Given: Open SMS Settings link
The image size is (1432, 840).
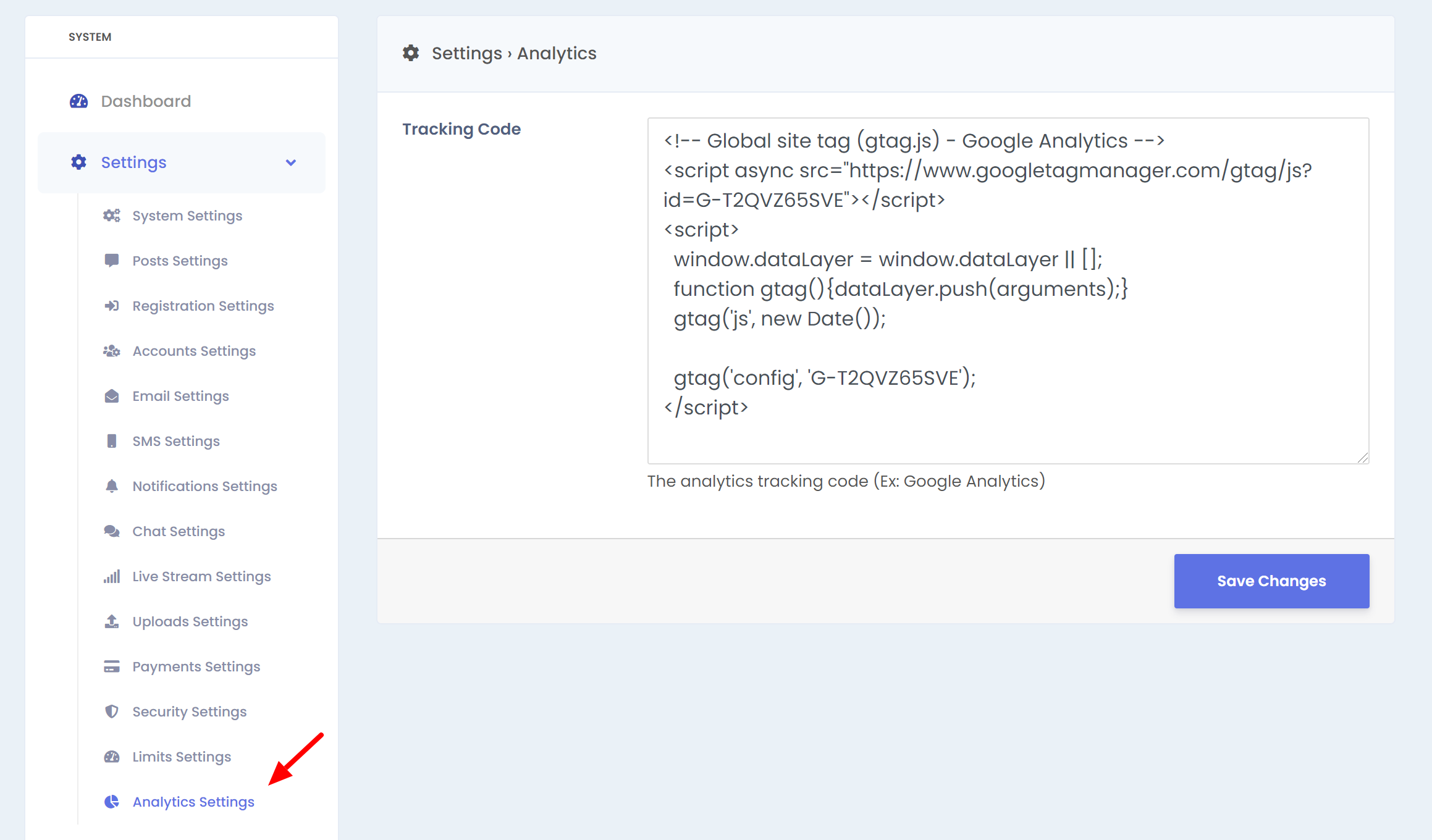Looking at the screenshot, I should pos(176,441).
